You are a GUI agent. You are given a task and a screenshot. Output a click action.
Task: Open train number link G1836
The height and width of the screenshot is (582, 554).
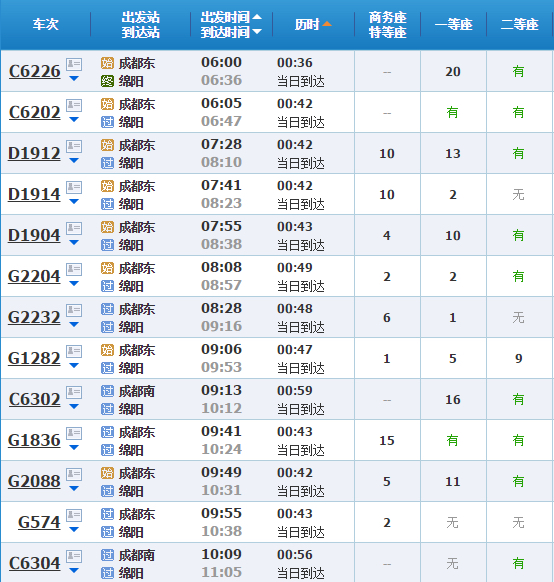pos(34,440)
